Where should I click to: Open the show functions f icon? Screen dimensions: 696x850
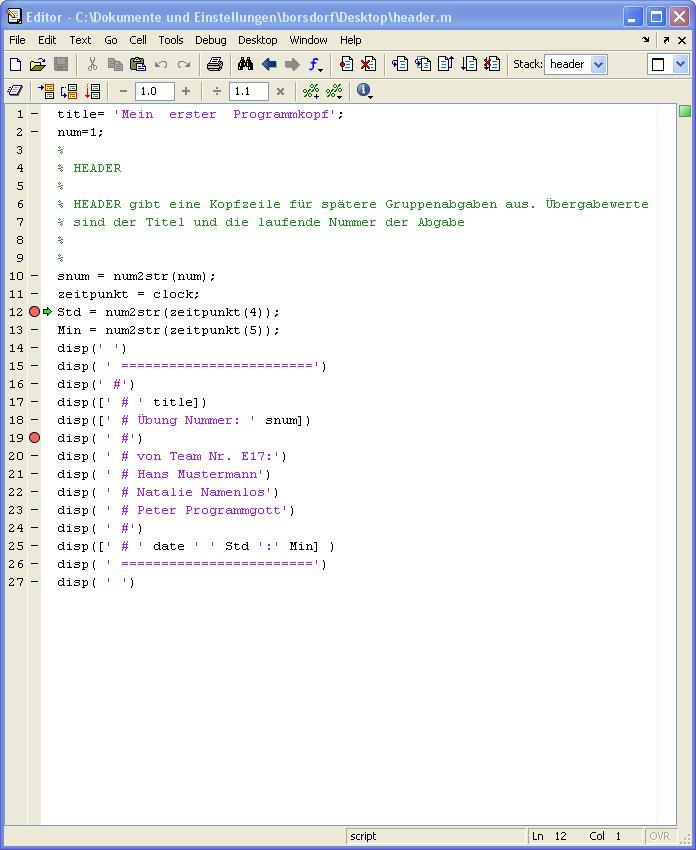(x=315, y=65)
